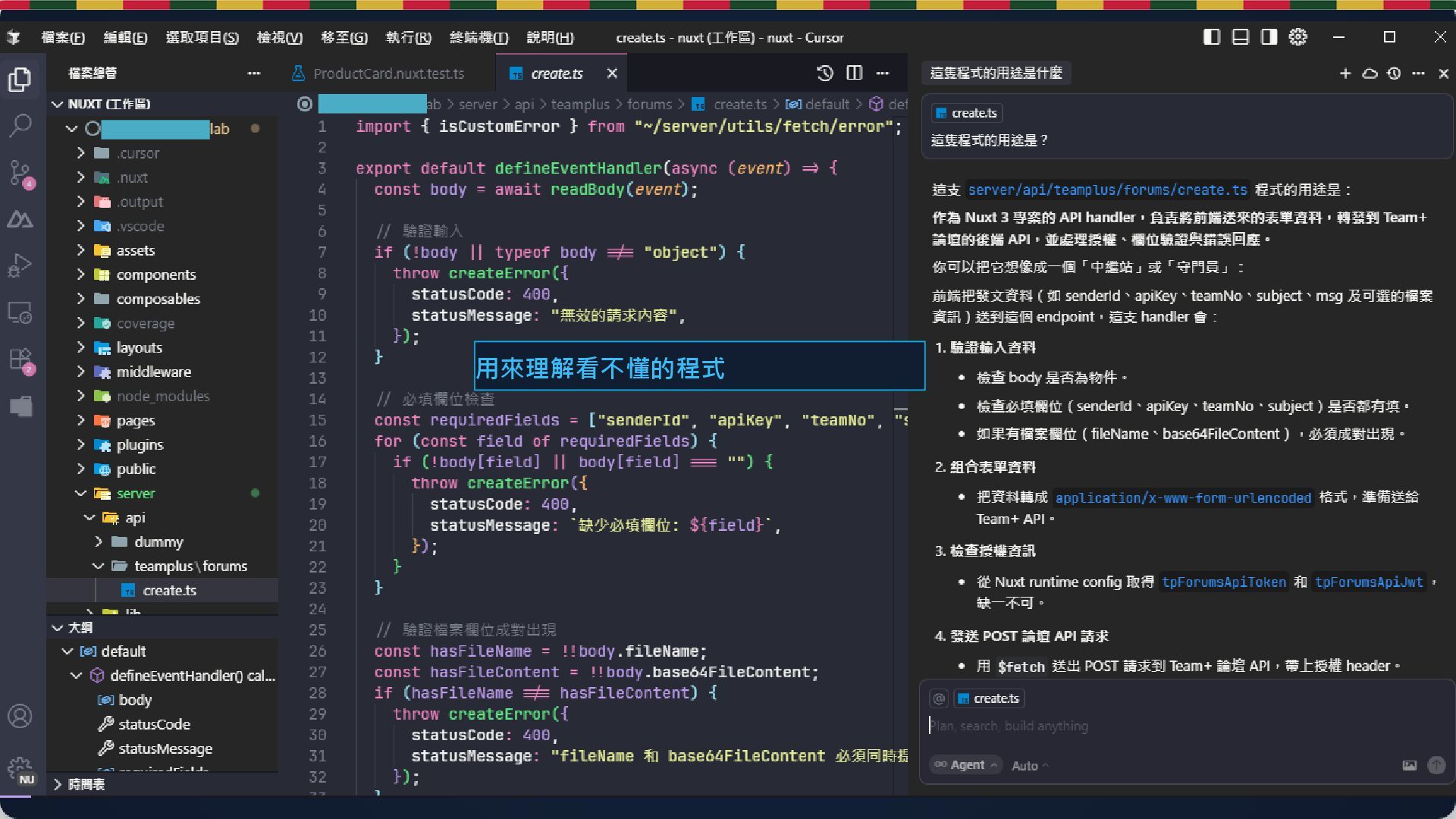1456x819 pixels.
Task: Expand the components folder
Action: [x=155, y=275]
